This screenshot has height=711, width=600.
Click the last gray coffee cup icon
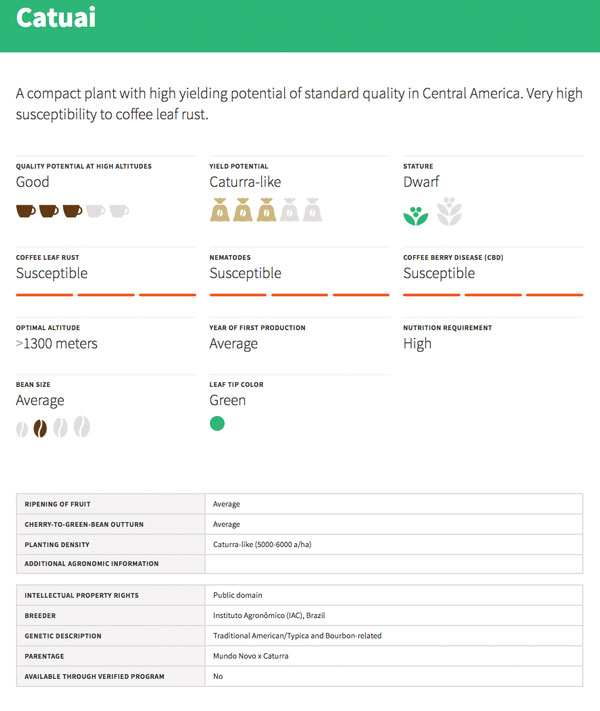pyautogui.click(x=119, y=211)
